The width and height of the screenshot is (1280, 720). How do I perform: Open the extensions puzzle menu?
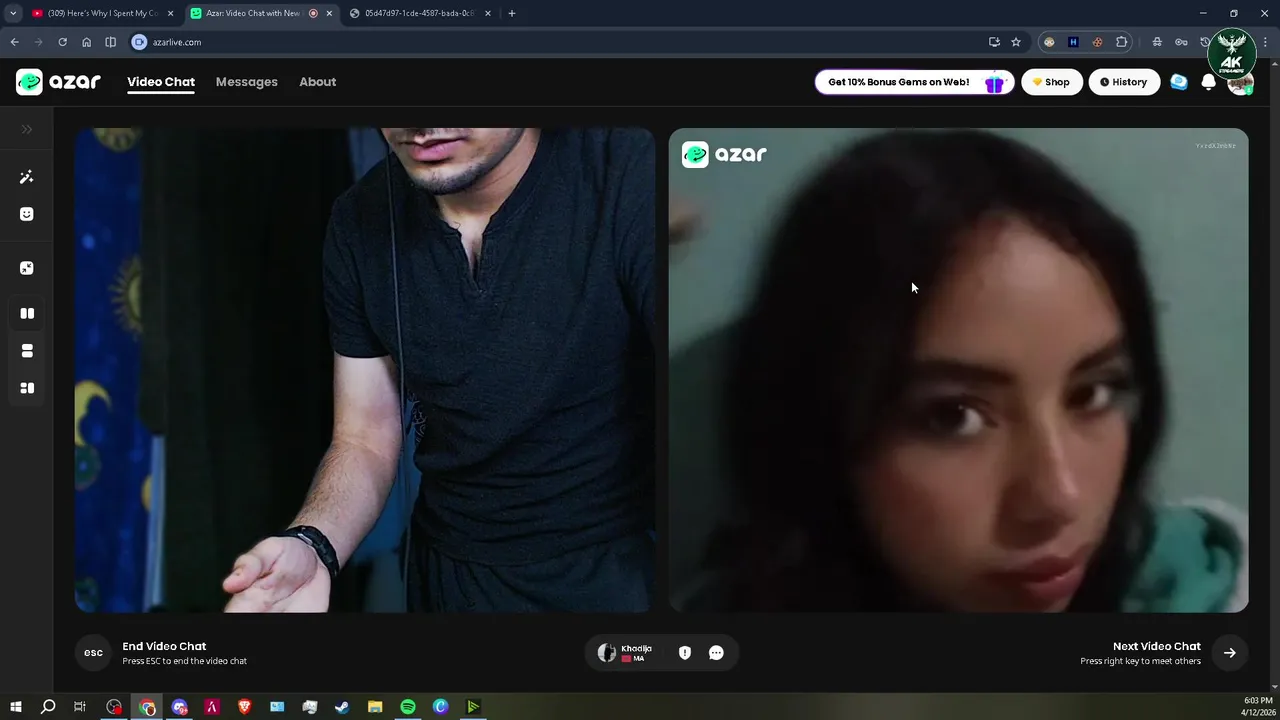(x=1121, y=42)
